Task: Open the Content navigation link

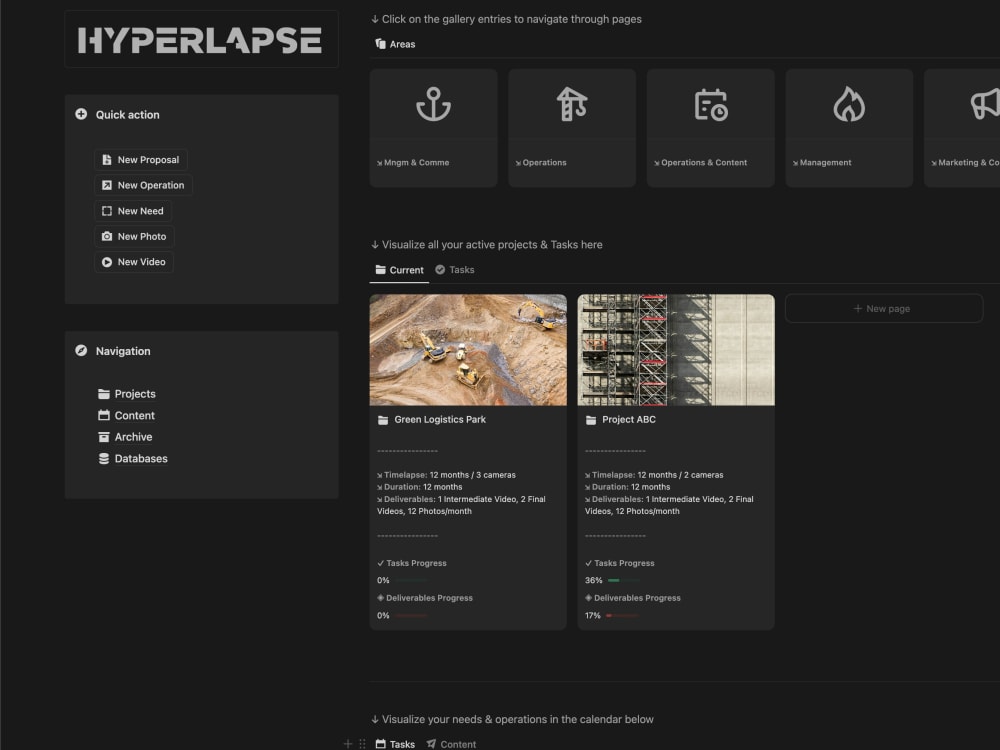Action: pyautogui.click(x=126, y=415)
